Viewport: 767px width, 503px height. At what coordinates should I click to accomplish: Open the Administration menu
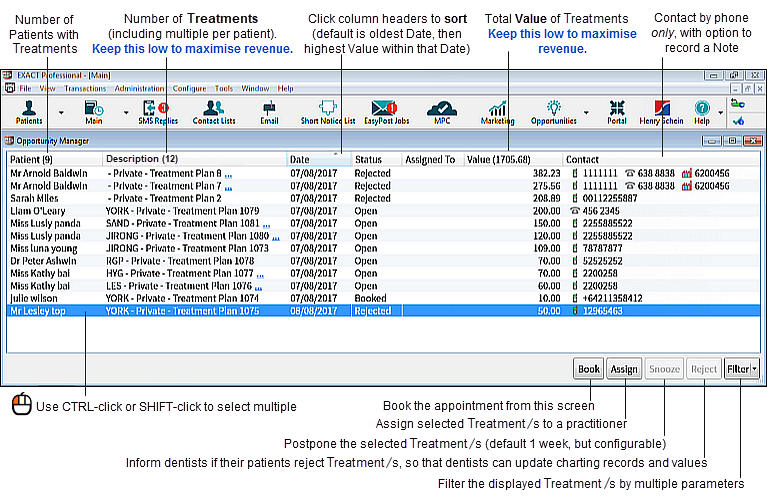tap(139, 89)
